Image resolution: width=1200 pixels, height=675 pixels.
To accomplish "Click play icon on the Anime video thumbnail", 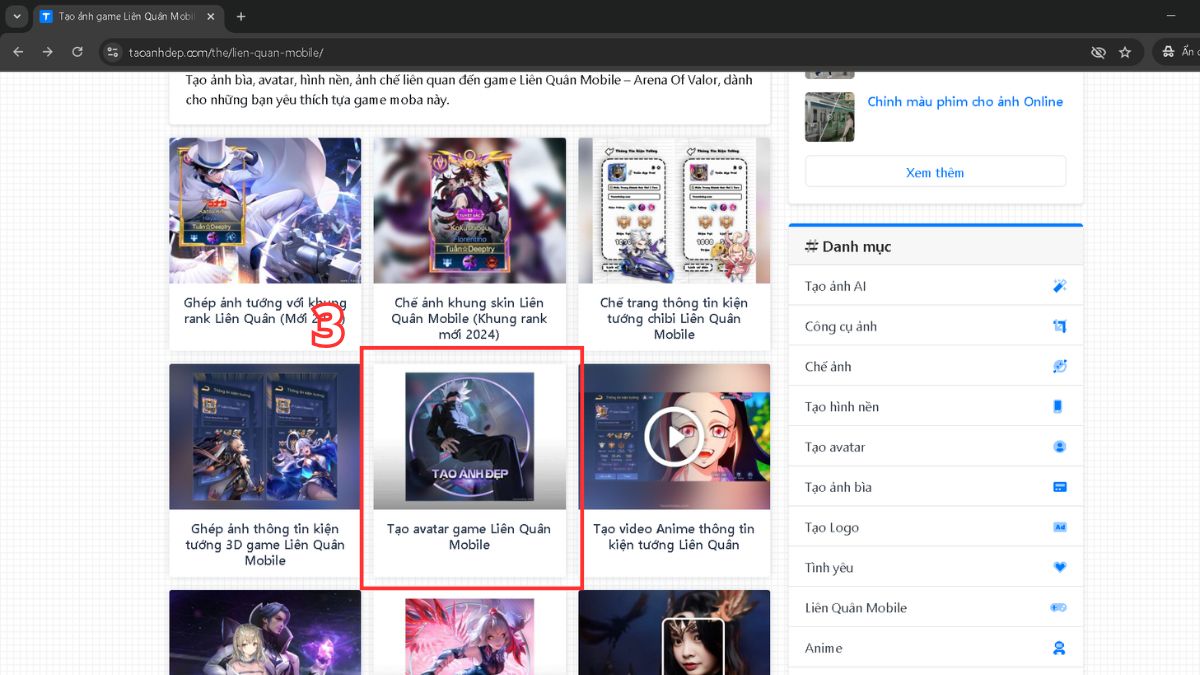I will [x=674, y=437].
